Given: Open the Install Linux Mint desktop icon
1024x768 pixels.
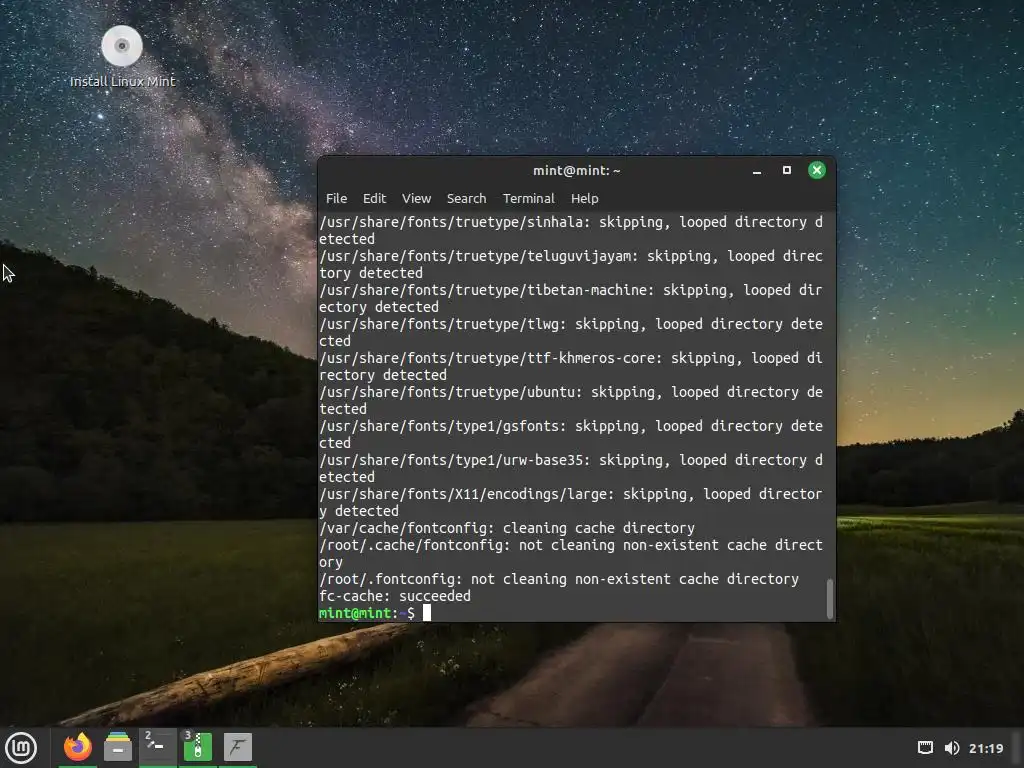Looking at the screenshot, I should pos(122,57).
